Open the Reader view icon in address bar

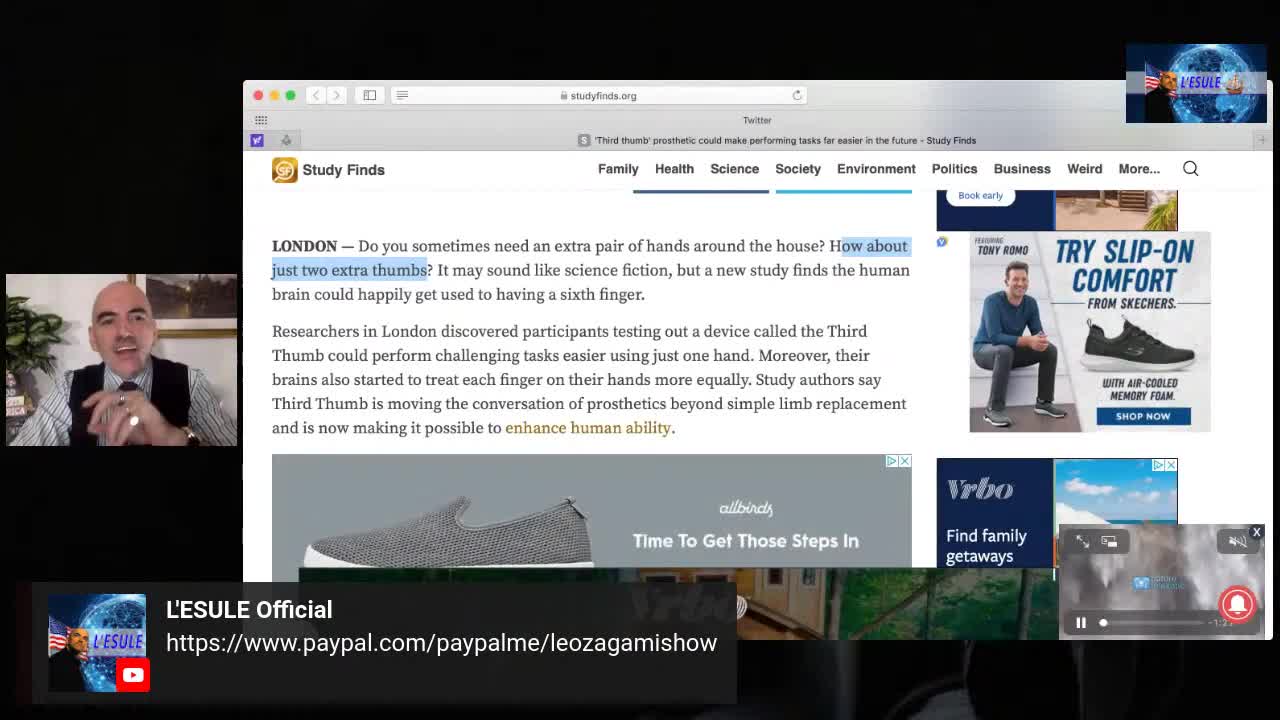(x=402, y=95)
